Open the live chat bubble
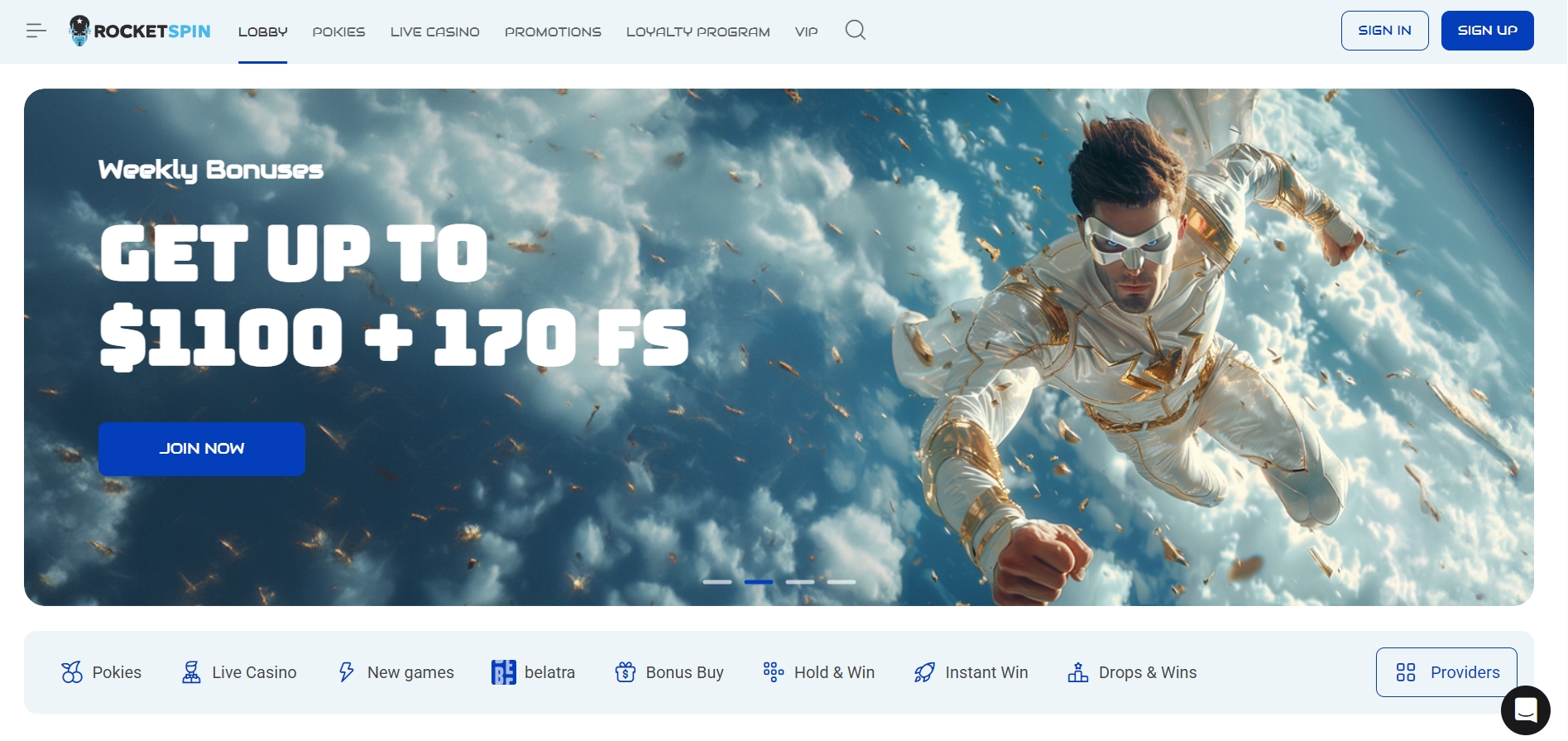 point(1524,710)
